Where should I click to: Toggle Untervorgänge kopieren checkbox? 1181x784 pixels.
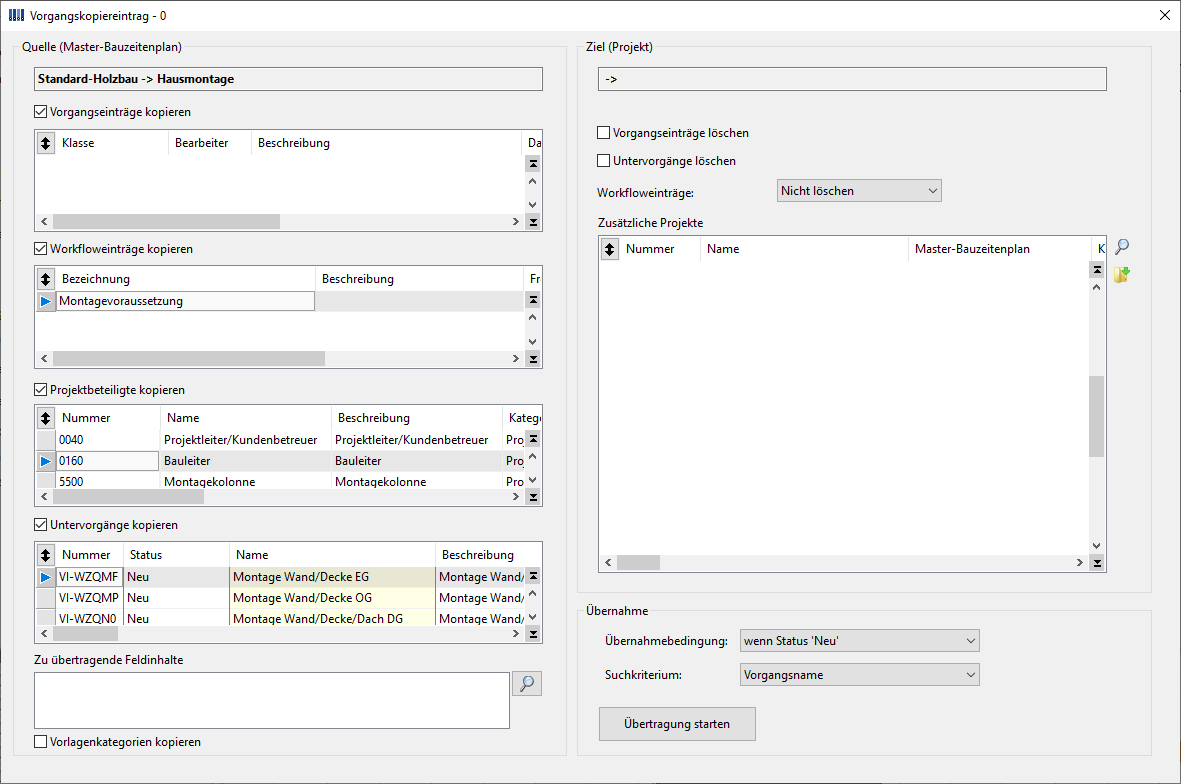pyautogui.click(x=41, y=525)
